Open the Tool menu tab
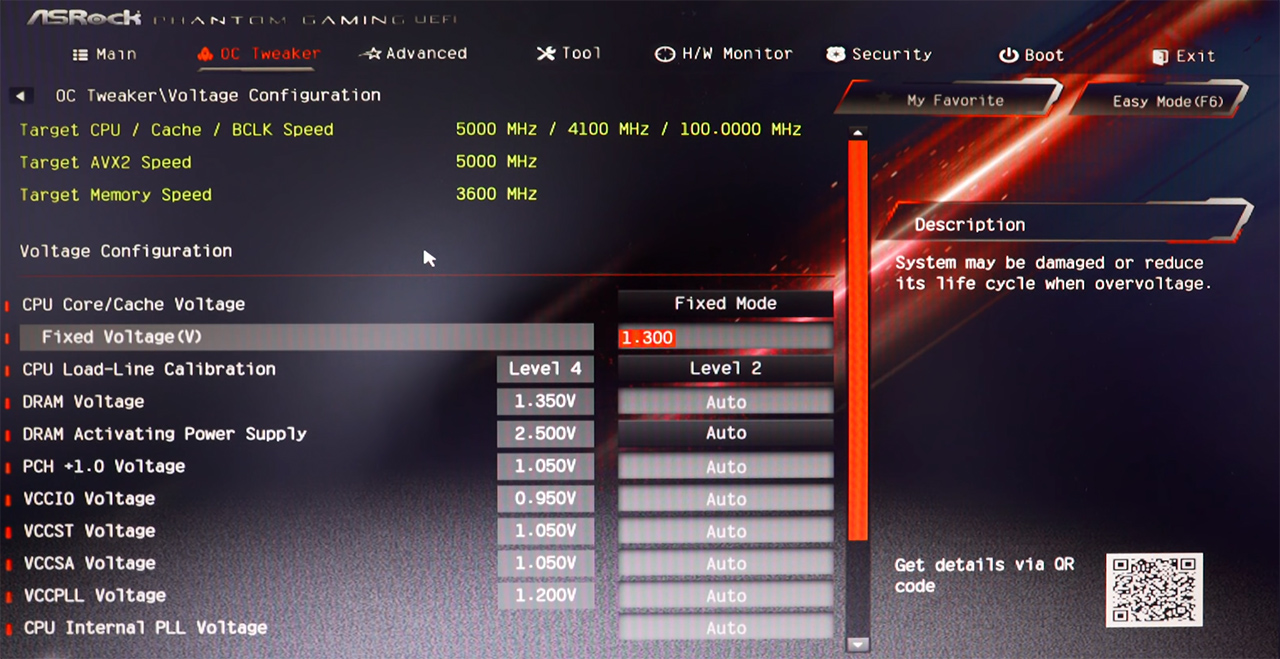The height and width of the screenshot is (659, 1280). click(569, 54)
